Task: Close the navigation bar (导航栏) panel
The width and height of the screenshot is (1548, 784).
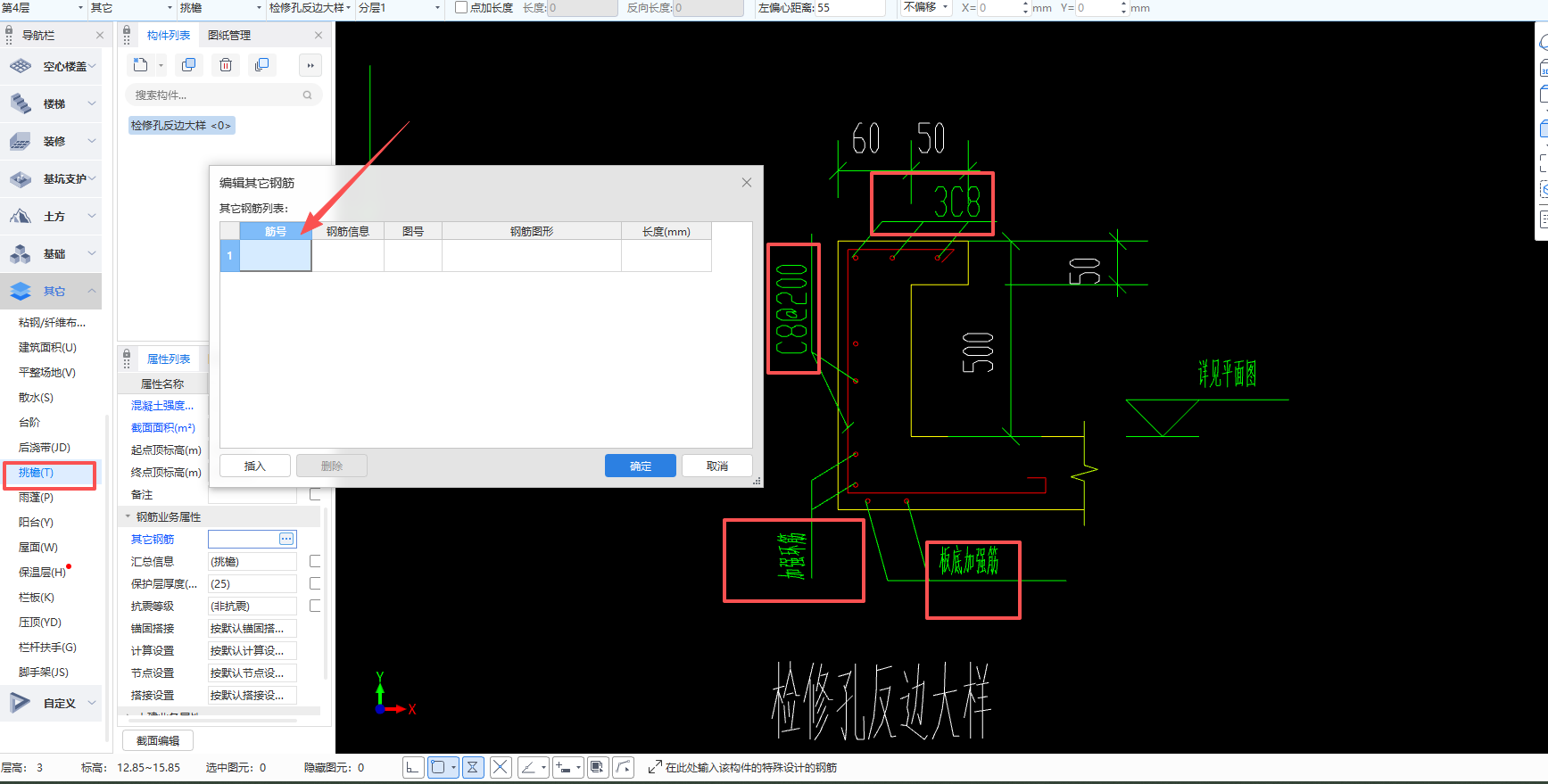Action: click(x=100, y=35)
